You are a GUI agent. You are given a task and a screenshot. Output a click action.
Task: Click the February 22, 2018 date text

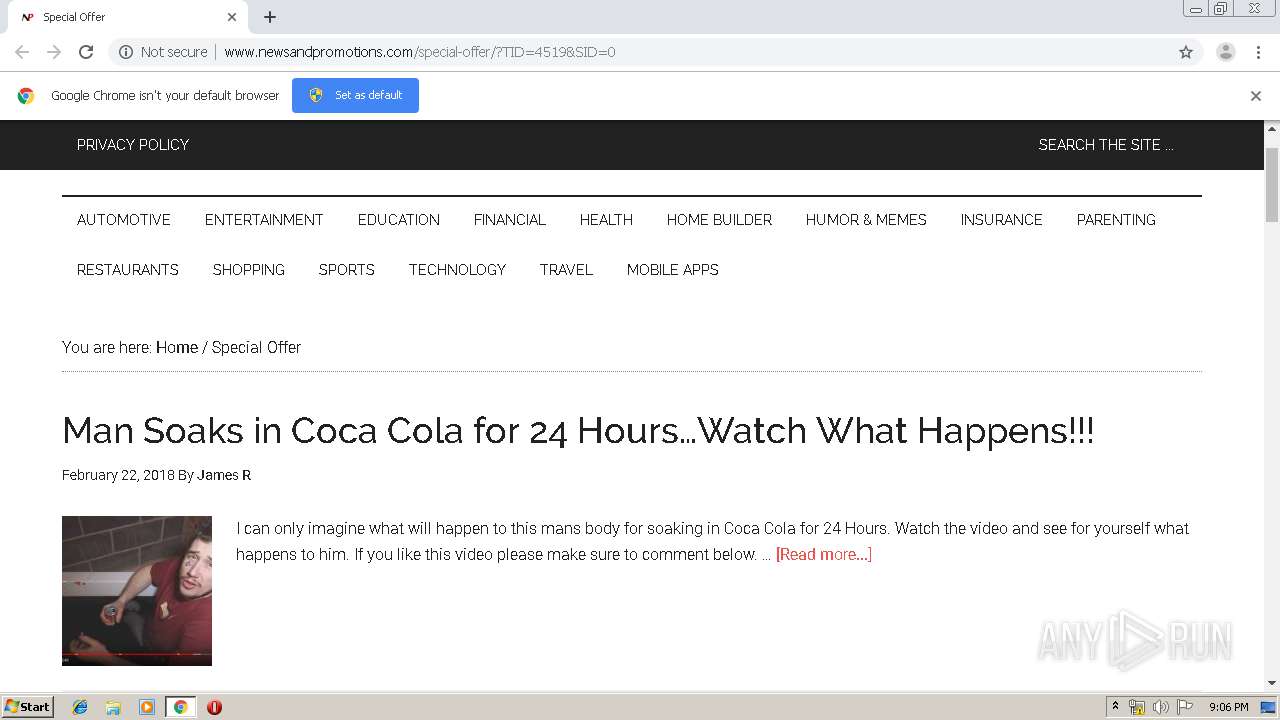tap(118, 475)
